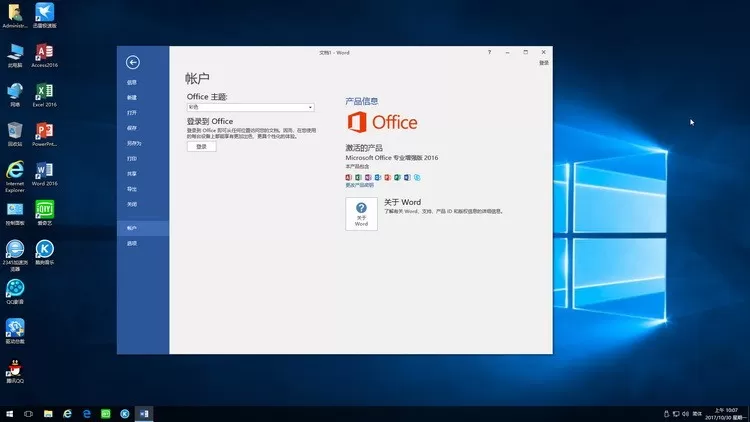Viewport: 750px width, 422px height.
Task: Click the Word icon in product list
Action: click(x=407, y=178)
